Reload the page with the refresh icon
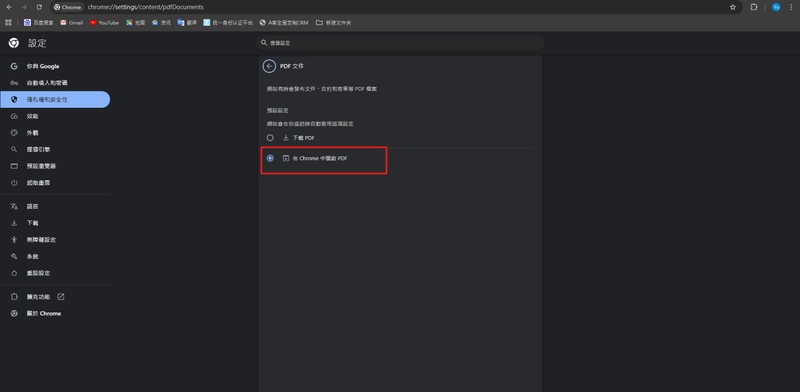 click(39, 7)
